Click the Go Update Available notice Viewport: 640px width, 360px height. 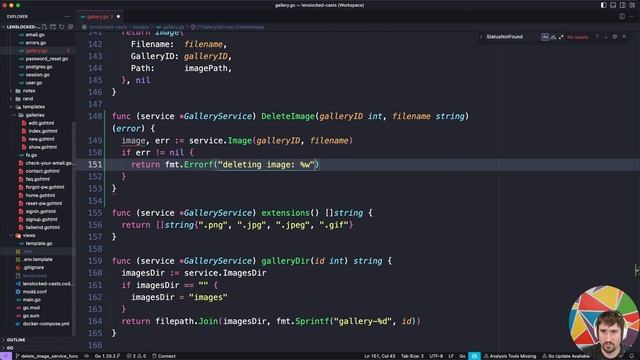tap(566, 356)
